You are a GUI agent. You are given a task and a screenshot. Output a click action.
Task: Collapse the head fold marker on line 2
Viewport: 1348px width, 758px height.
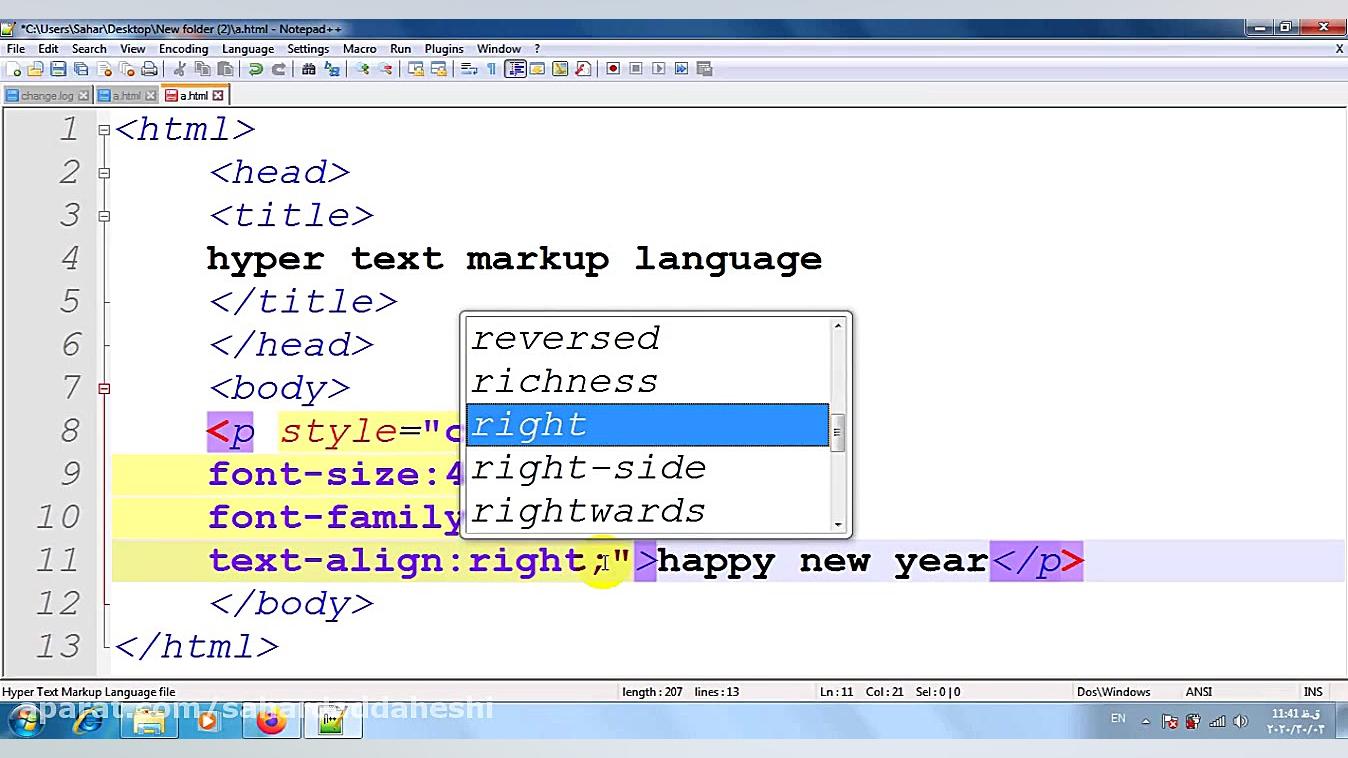pyautogui.click(x=104, y=172)
